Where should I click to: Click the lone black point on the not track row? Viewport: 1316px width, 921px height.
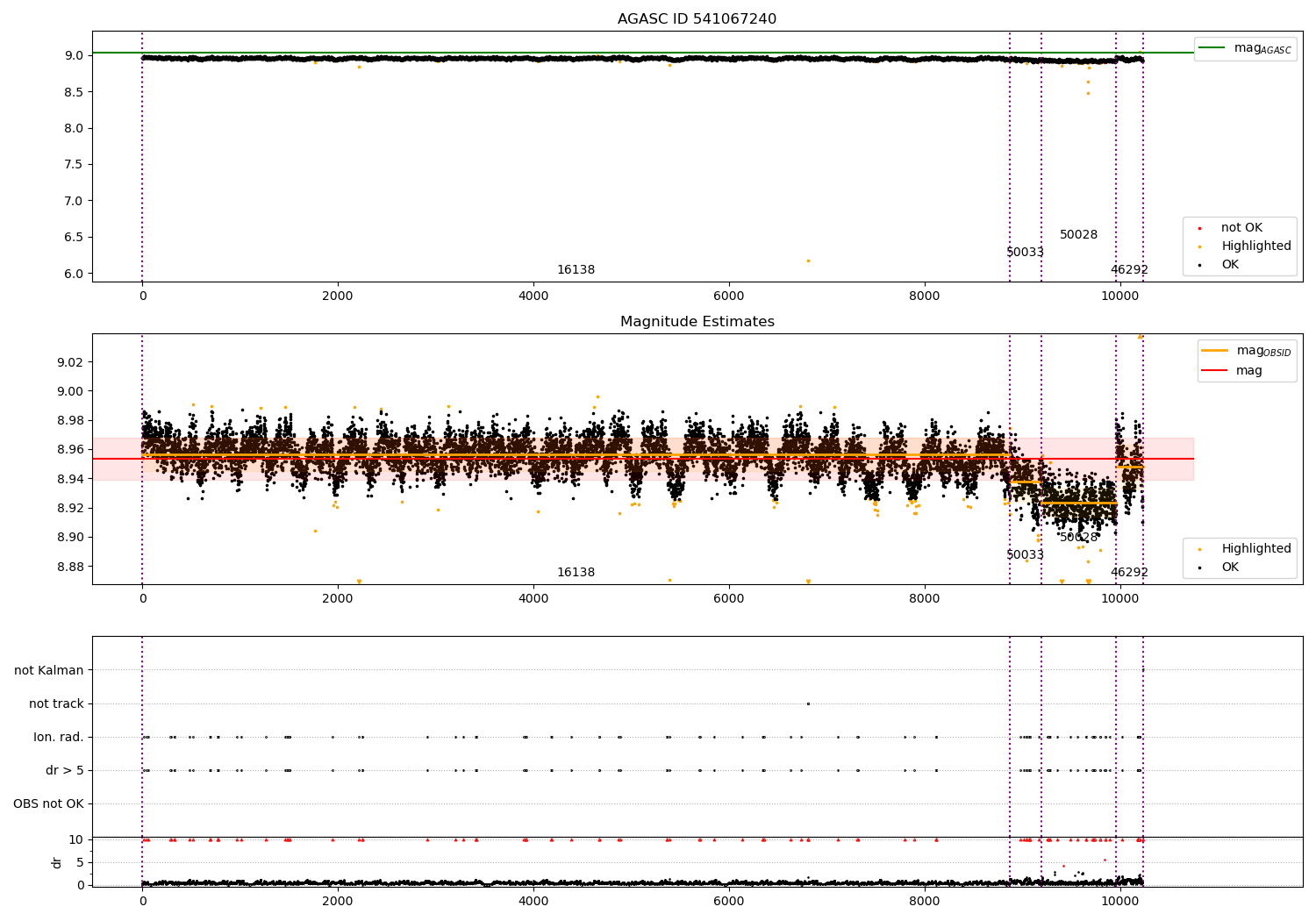pyautogui.click(x=808, y=703)
